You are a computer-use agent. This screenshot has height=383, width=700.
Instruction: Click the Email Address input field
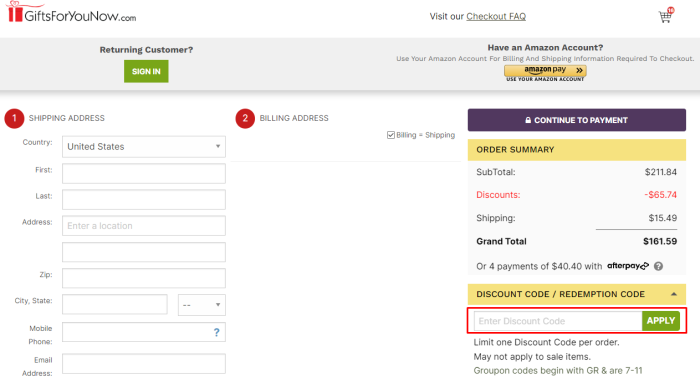tap(144, 364)
